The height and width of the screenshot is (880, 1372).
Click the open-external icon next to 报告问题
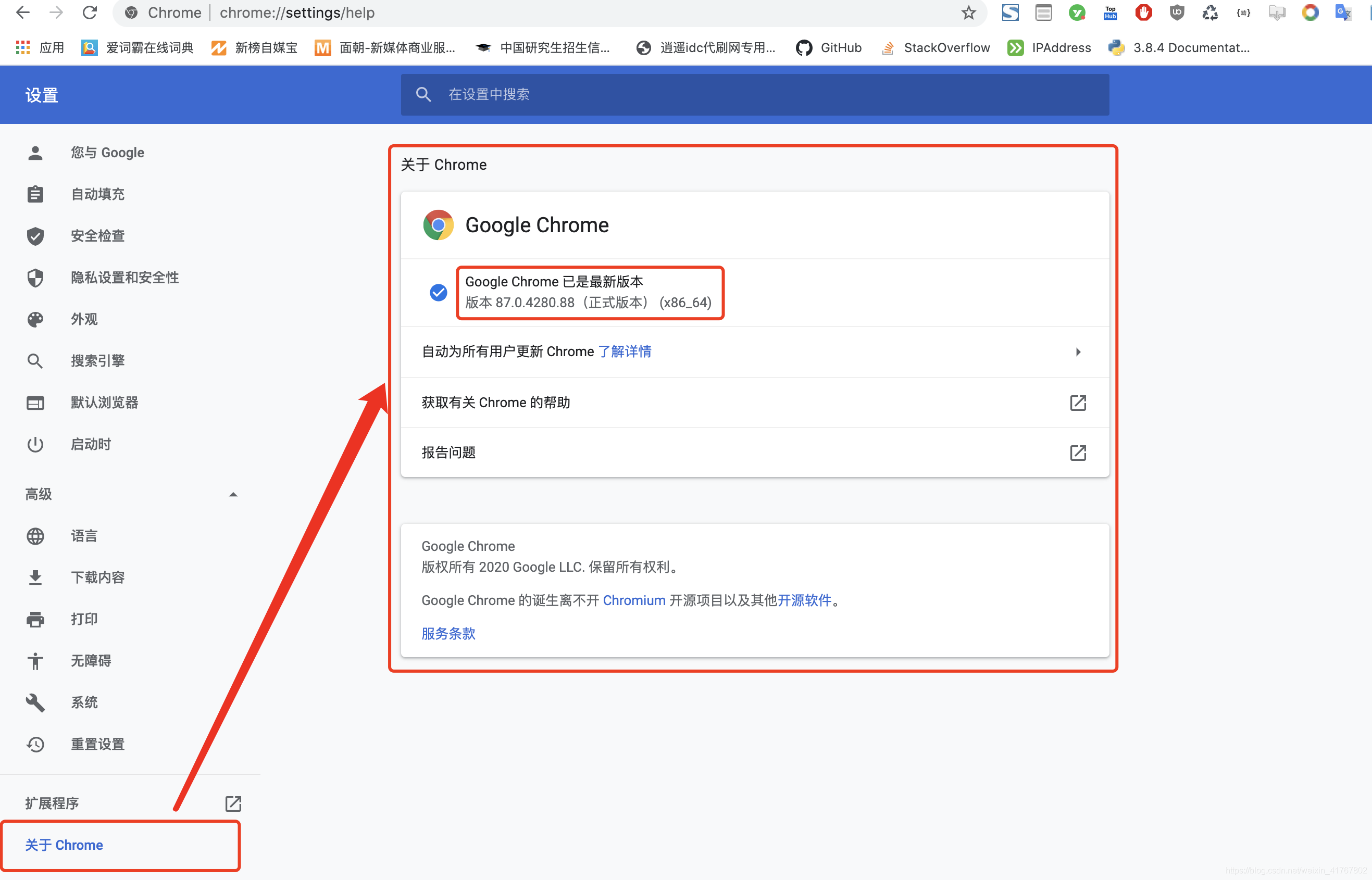point(1078,452)
